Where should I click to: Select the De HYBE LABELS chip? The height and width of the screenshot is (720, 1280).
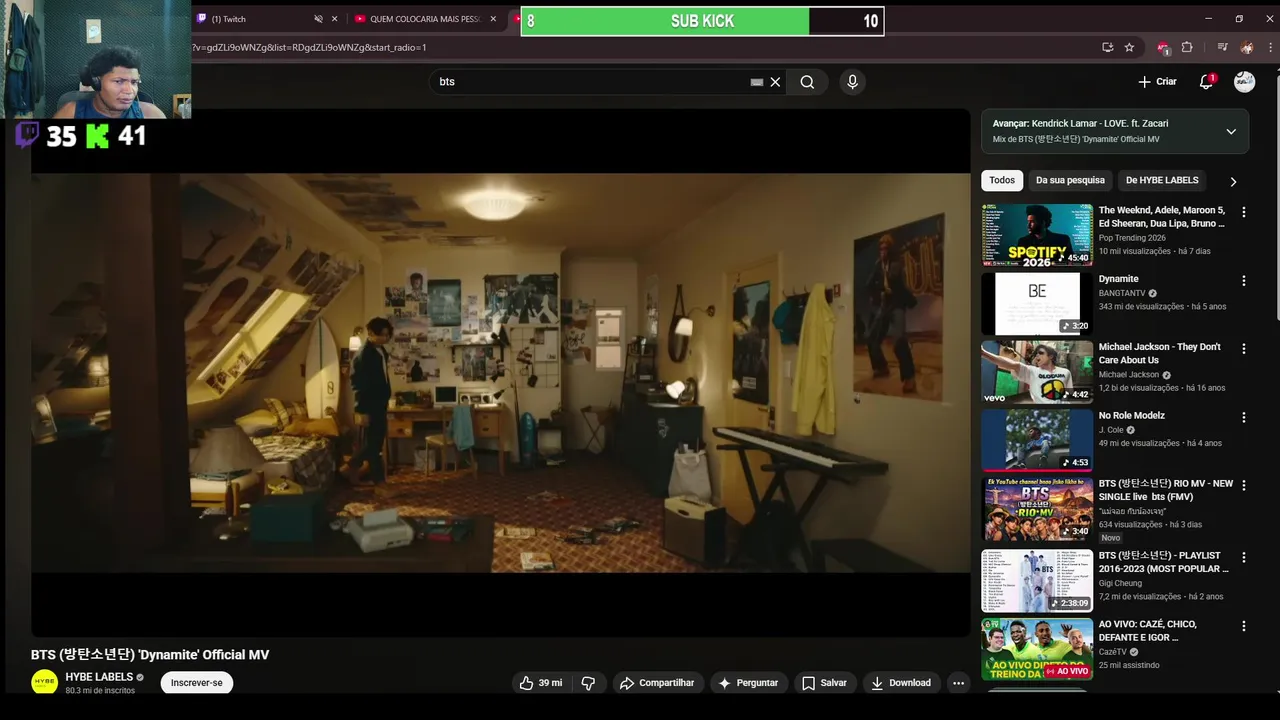click(x=1162, y=180)
